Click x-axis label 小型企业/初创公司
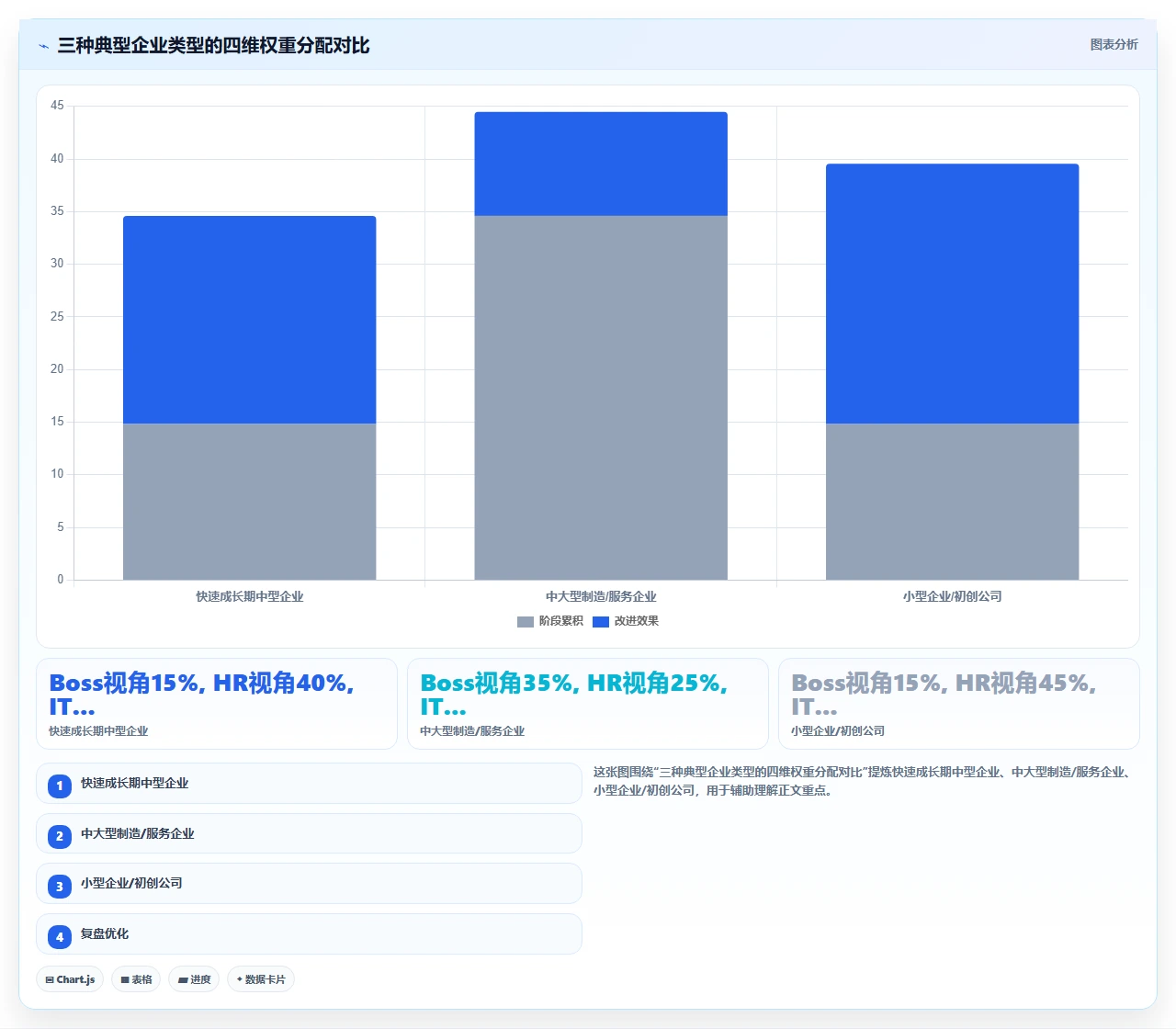 point(952,596)
